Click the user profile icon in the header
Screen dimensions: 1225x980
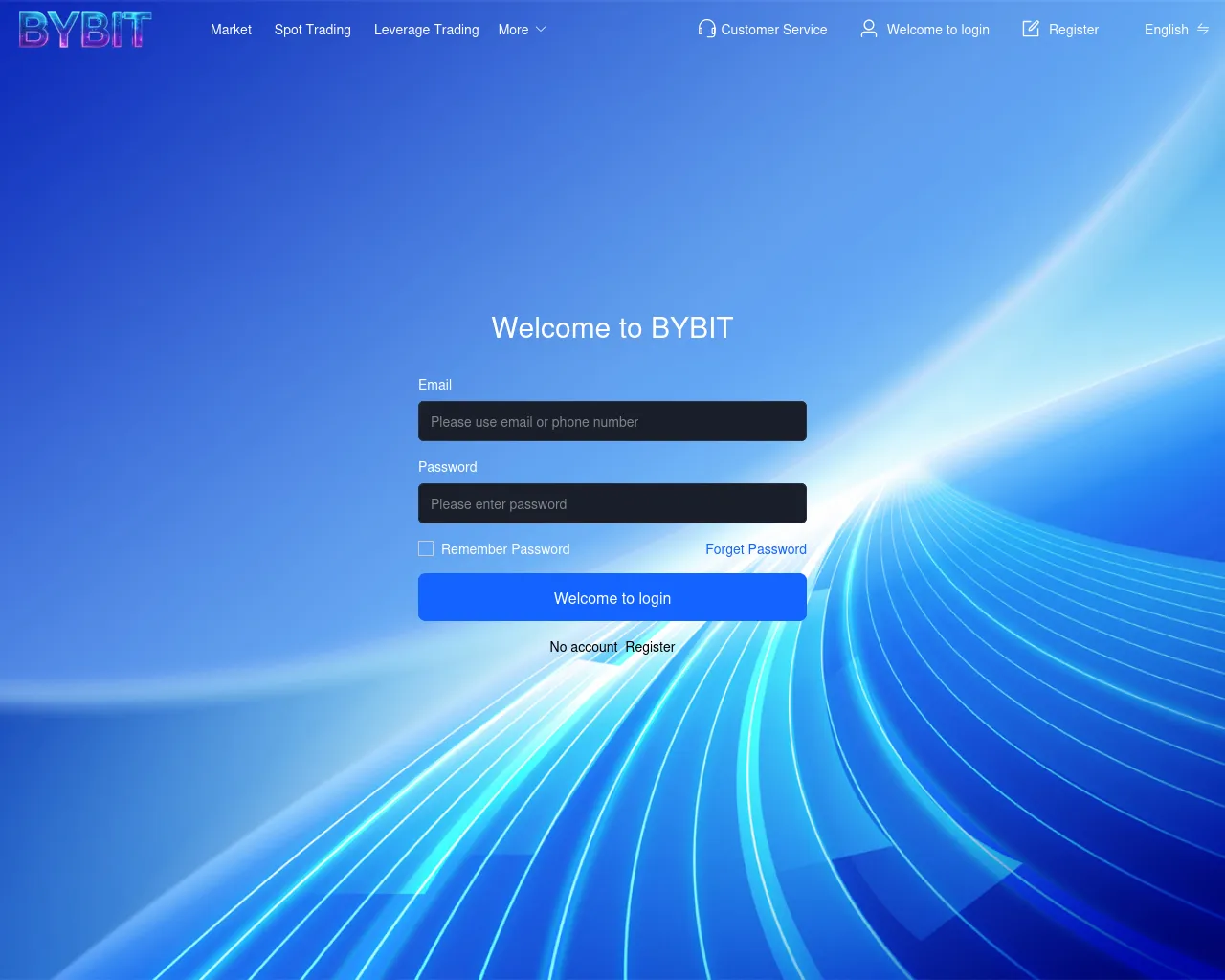click(869, 29)
